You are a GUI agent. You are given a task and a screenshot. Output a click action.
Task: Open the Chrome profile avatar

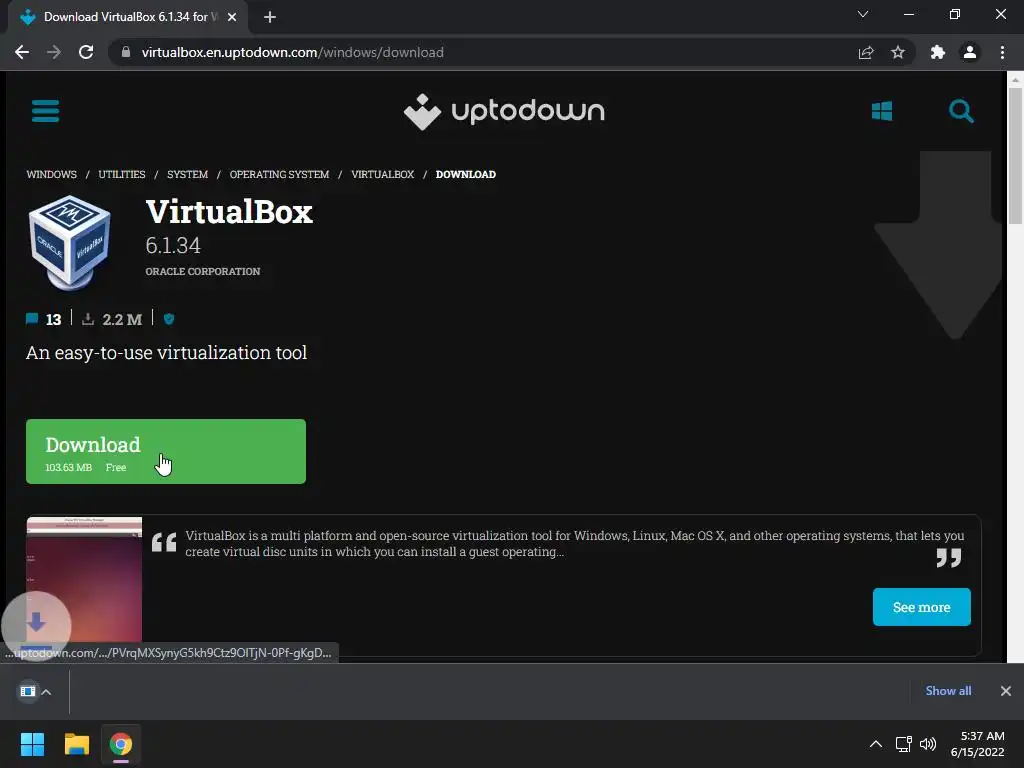tap(970, 52)
